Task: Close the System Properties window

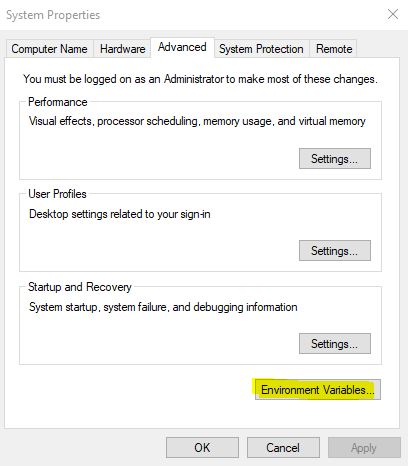Action: [x=393, y=14]
